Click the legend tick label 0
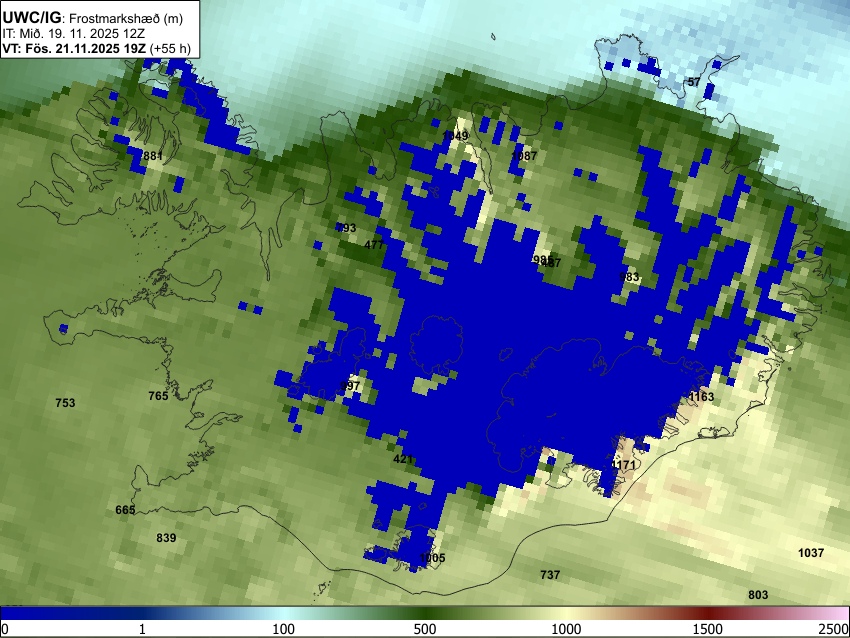850x638 pixels. (x=5, y=629)
